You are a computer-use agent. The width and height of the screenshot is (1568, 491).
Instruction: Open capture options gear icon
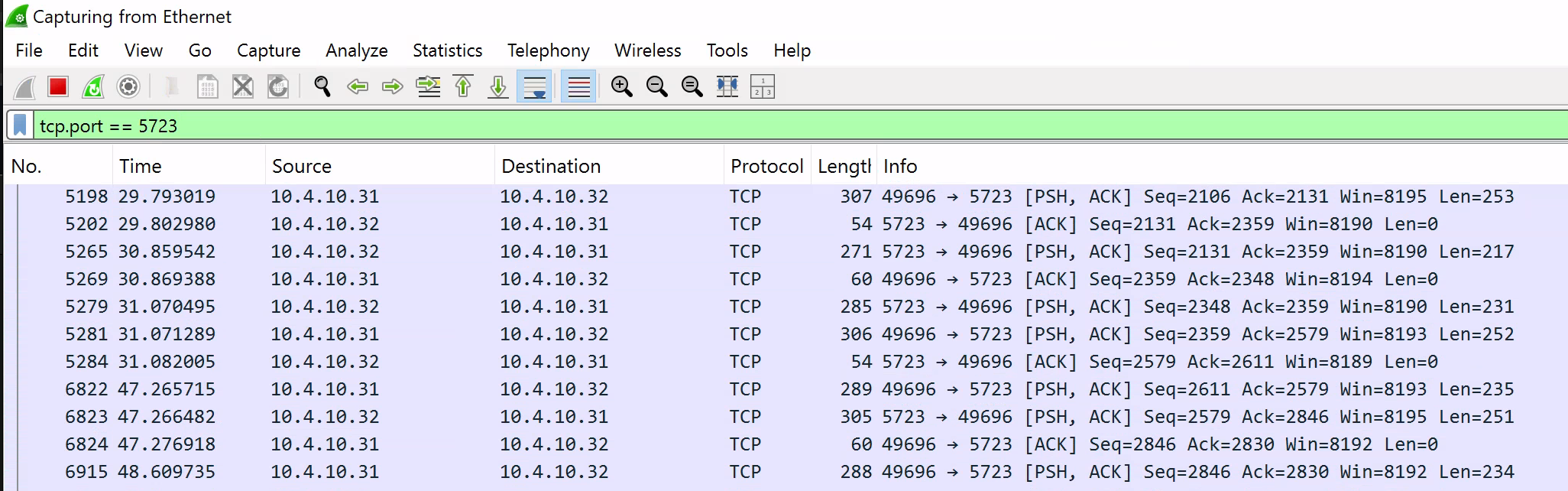(x=128, y=87)
